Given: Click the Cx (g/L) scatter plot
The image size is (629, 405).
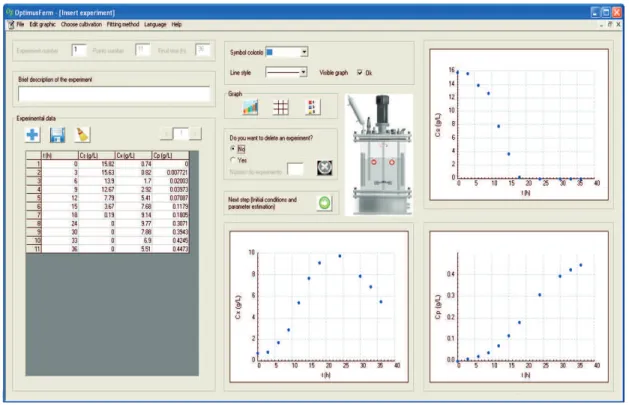Looking at the screenshot, I should 319,307.
